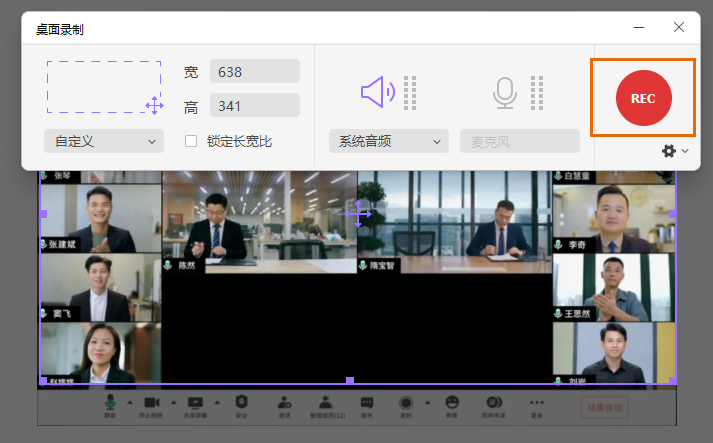Enable the 锁定长宽比 checkbox
Image resolution: width=713 pixels, height=443 pixels.
[191, 141]
